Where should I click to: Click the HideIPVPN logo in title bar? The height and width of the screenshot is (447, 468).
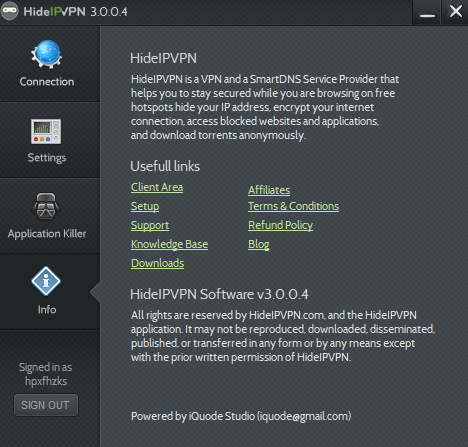(x=9, y=11)
